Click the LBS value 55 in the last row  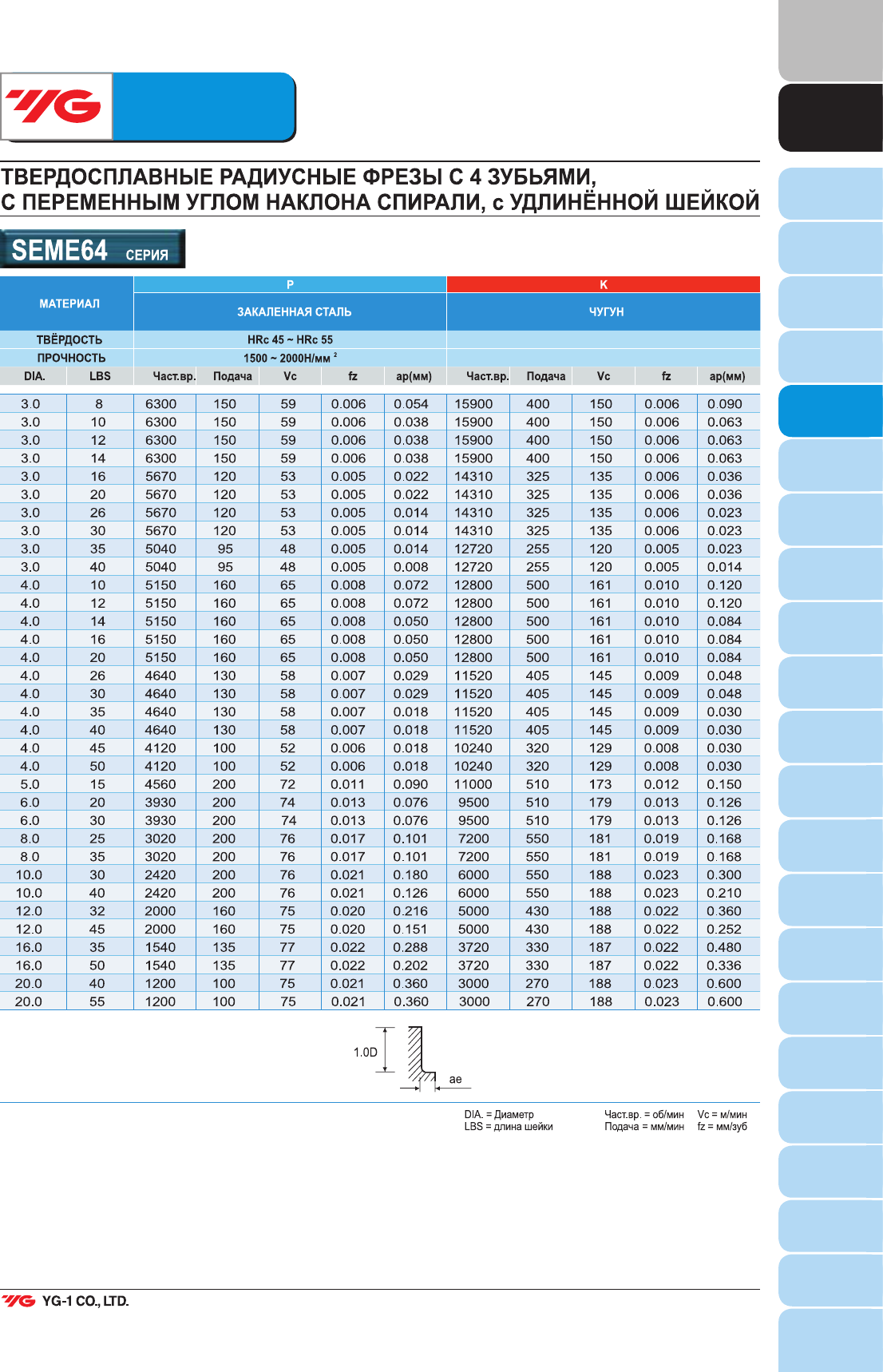[97, 1001]
